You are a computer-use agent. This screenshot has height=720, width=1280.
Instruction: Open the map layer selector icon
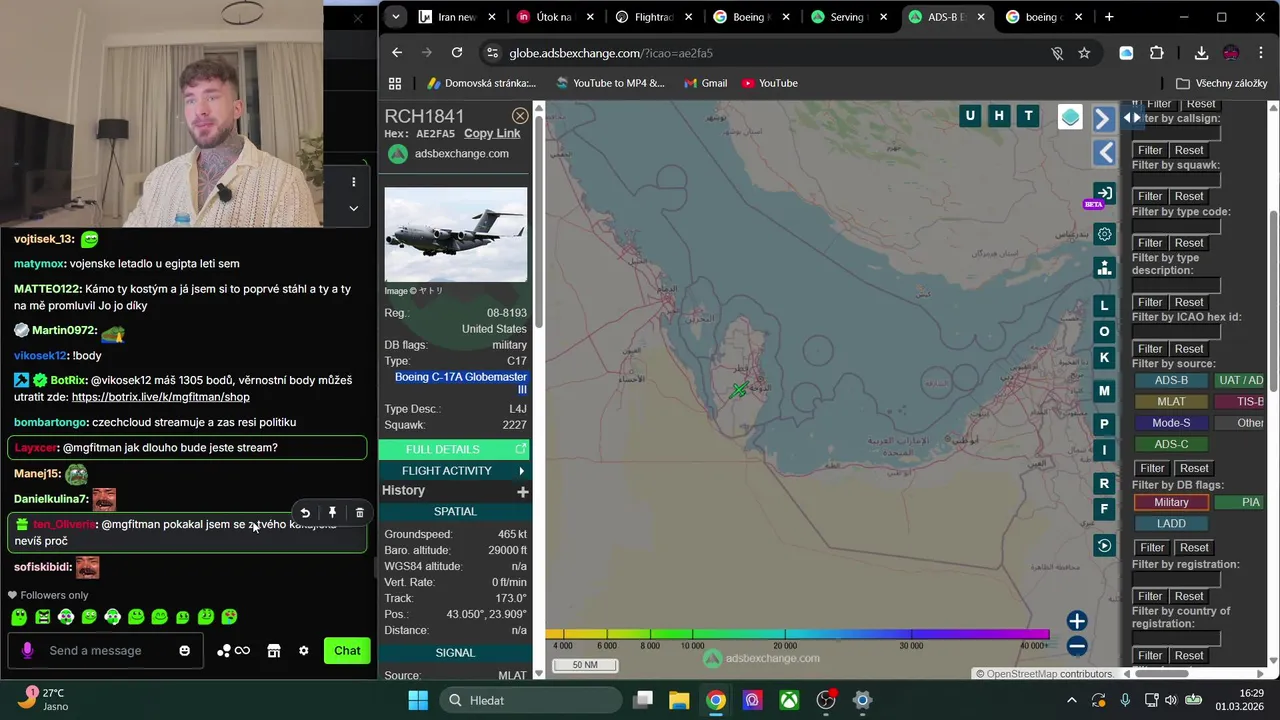(1070, 117)
